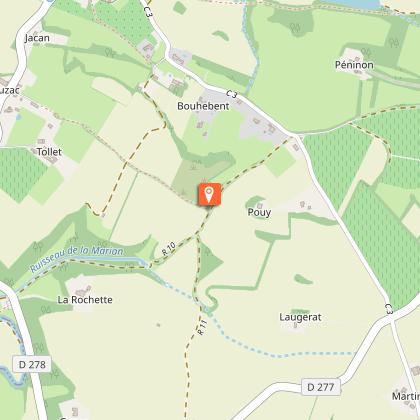Click the Pouy locality label
This screenshot has height=420, width=420.
[259, 212]
